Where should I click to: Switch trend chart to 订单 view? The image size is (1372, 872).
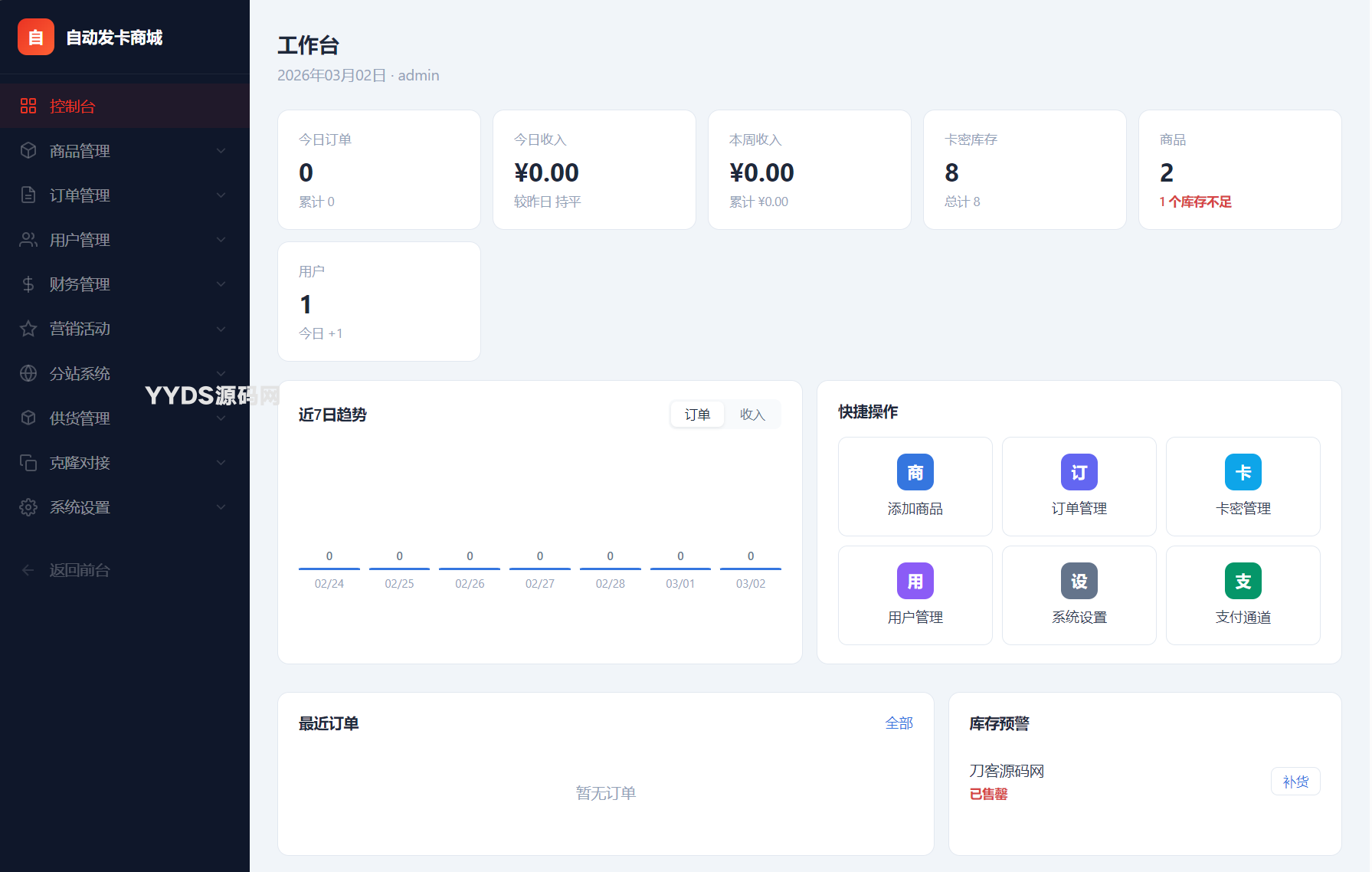tap(697, 415)
